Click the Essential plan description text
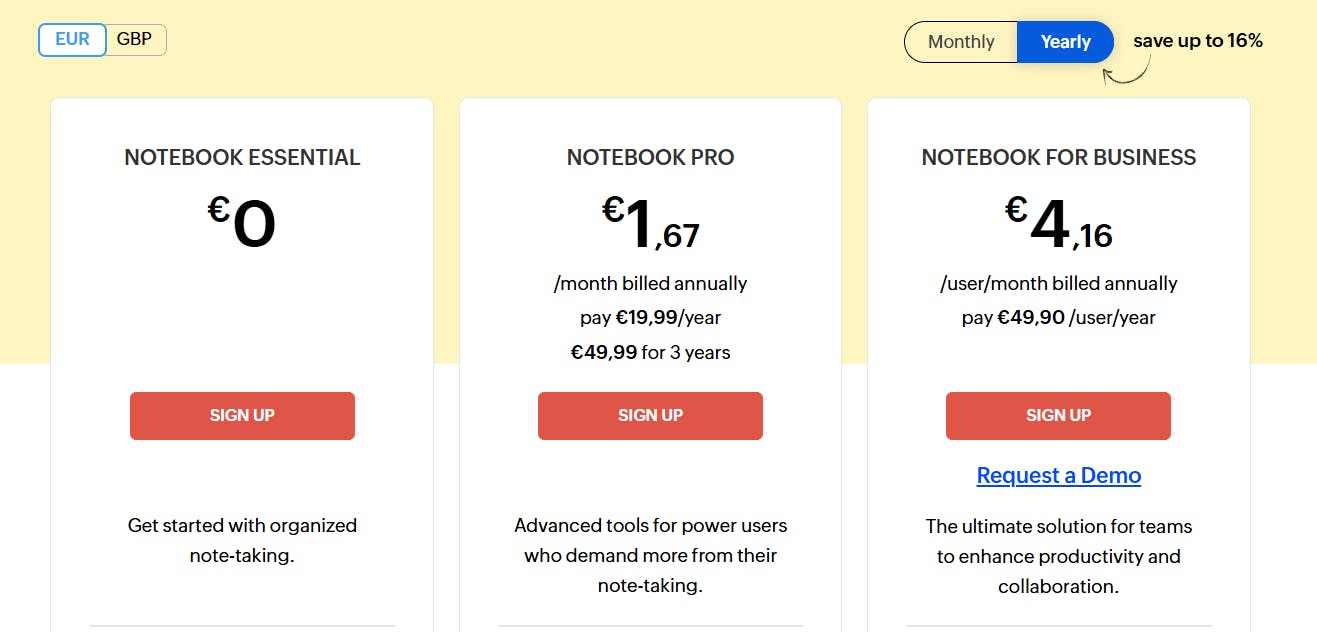 click(242, 540)
